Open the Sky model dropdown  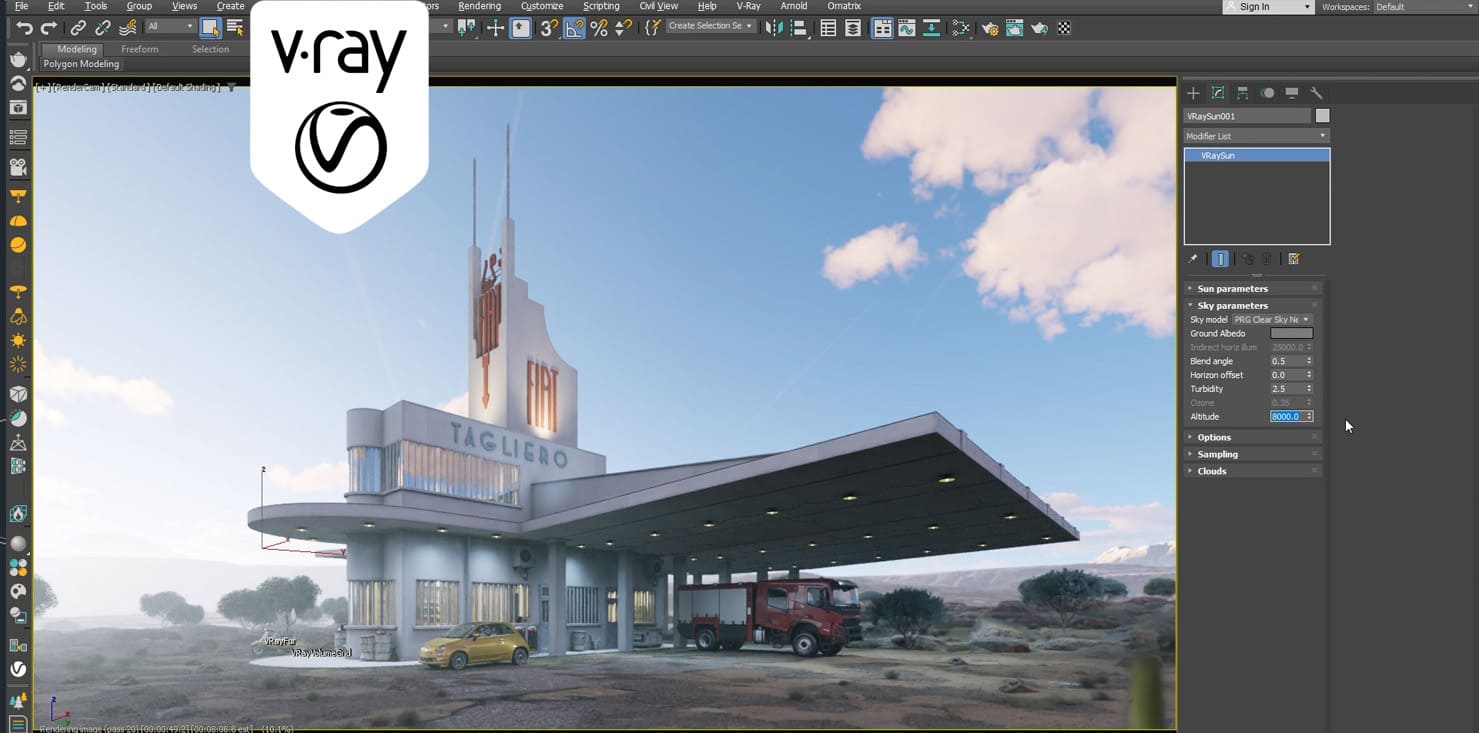1272,320
